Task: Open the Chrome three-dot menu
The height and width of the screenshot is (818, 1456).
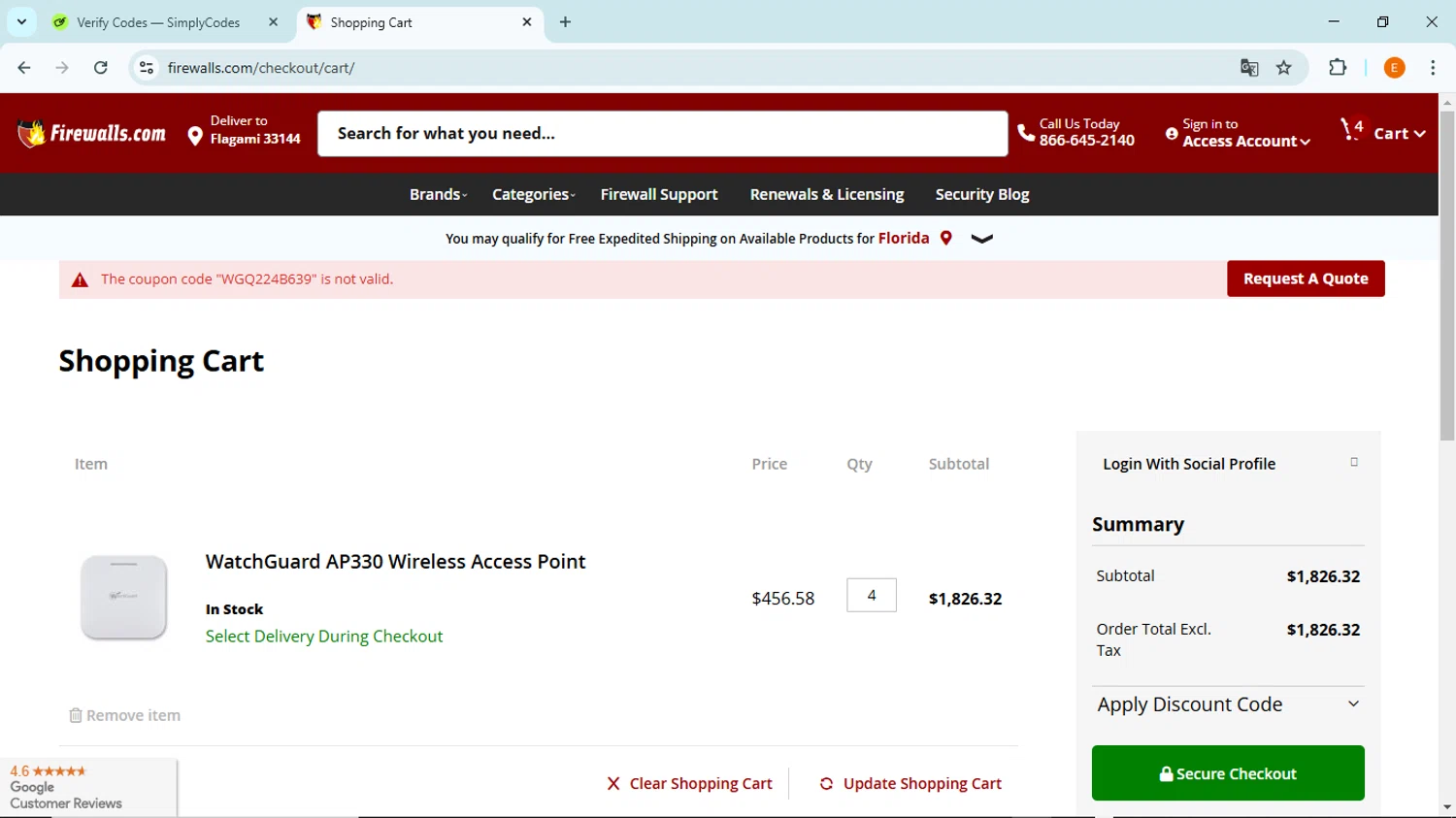Action: [x=1433, y=68]
